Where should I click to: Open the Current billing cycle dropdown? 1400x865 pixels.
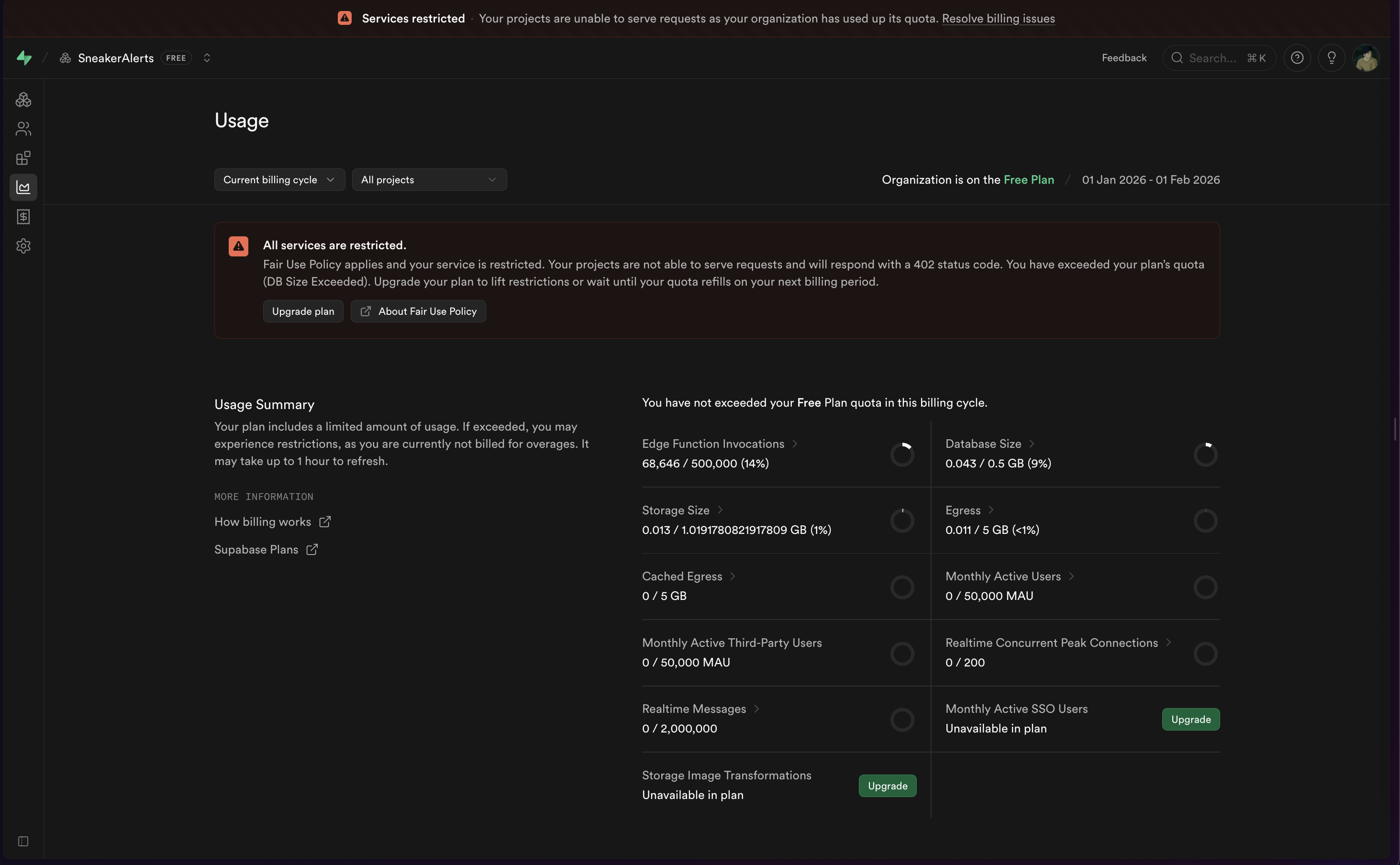click(x=279, y=179)
